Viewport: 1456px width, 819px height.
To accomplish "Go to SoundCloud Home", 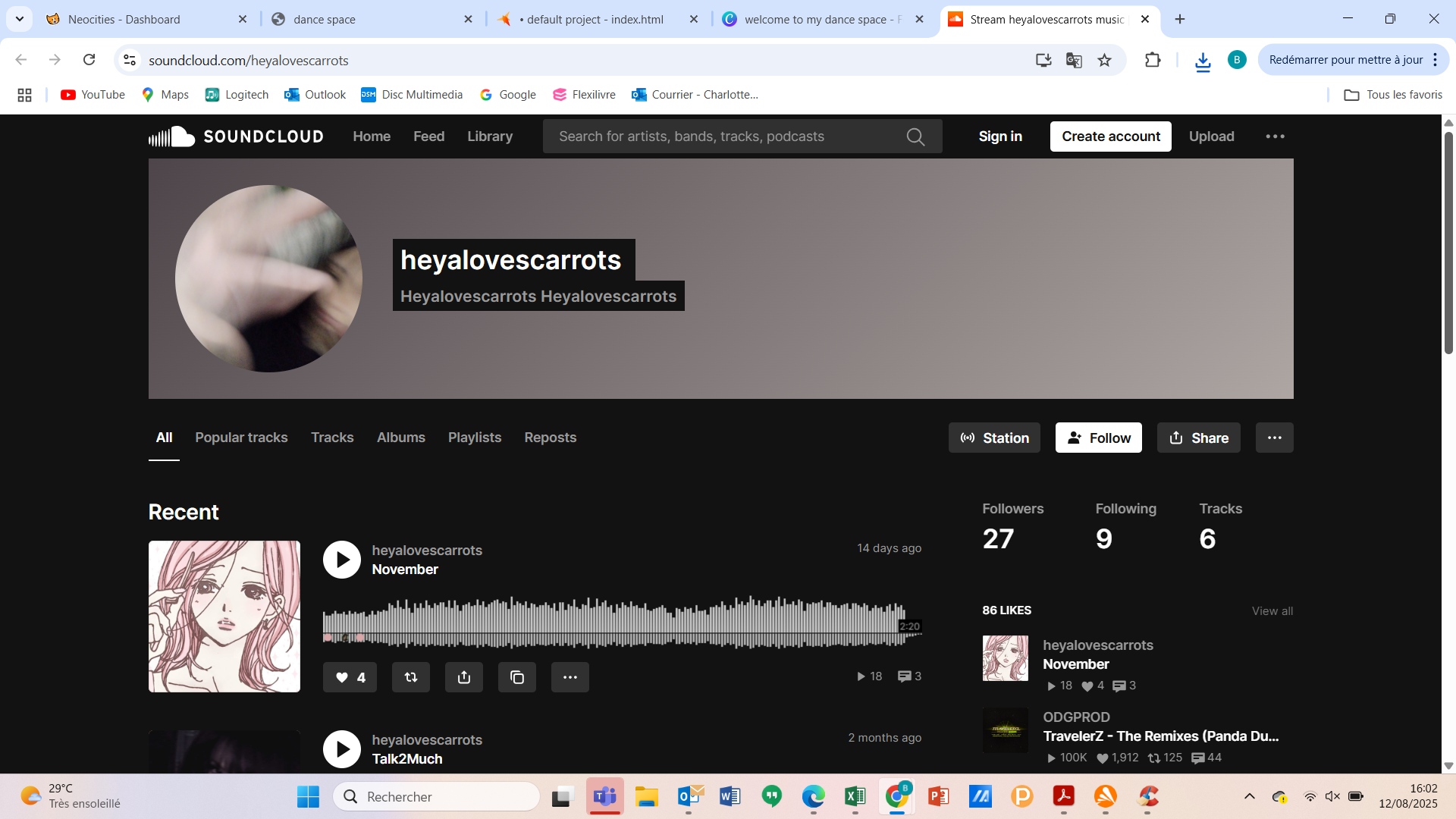I will tap(372, 136).
